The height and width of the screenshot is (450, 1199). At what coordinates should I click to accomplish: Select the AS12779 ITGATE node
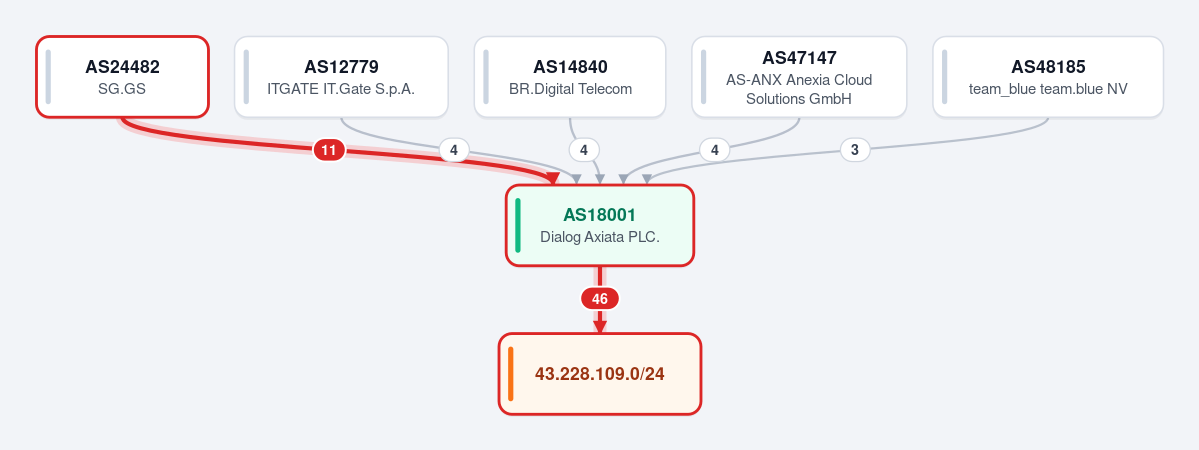click(341, 77)
